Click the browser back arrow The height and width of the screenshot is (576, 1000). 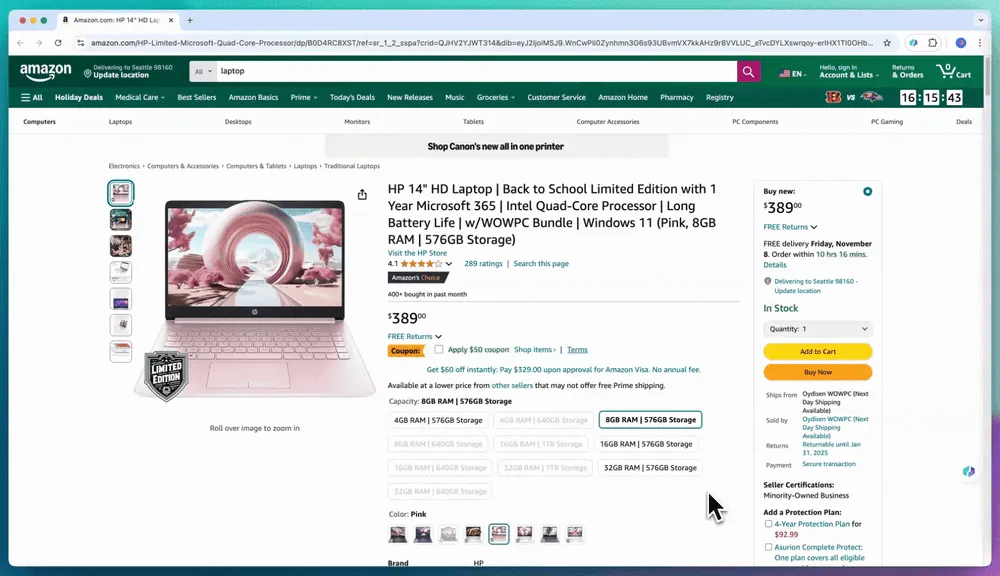pyautogui.click(x=20, y=43)
